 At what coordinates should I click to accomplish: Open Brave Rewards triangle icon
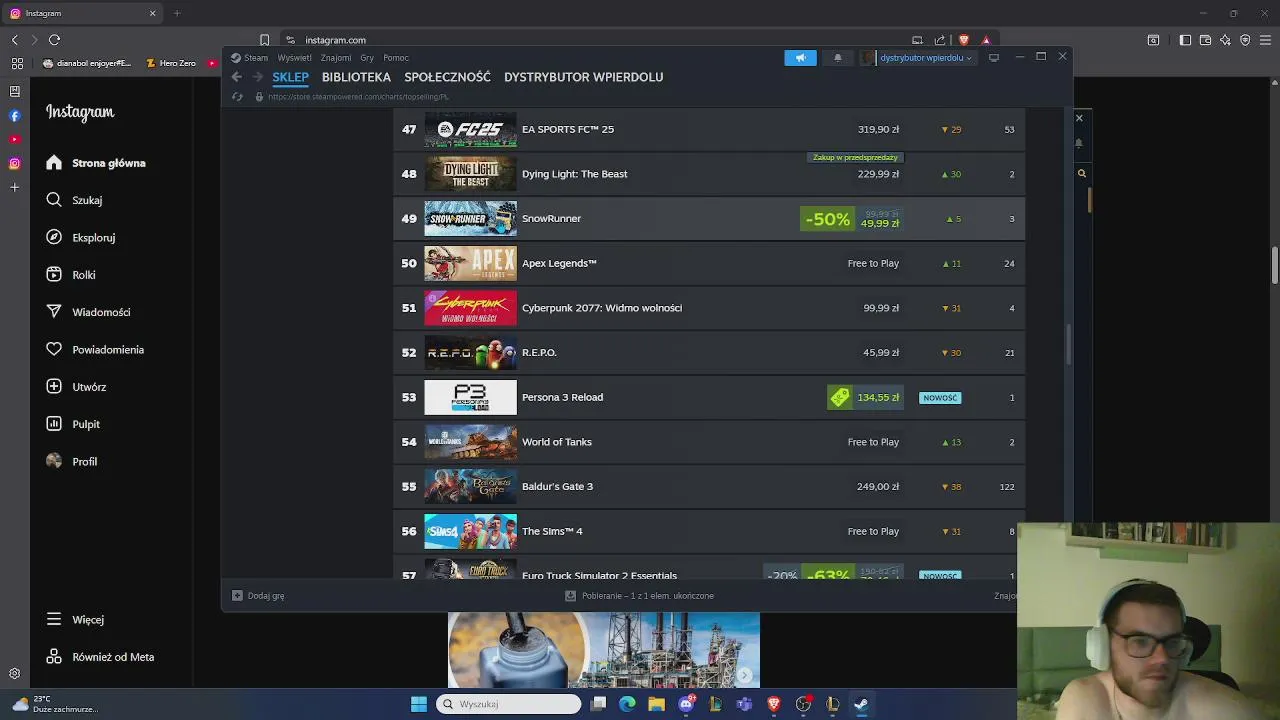pyautogui.click(x=986, y=40)
